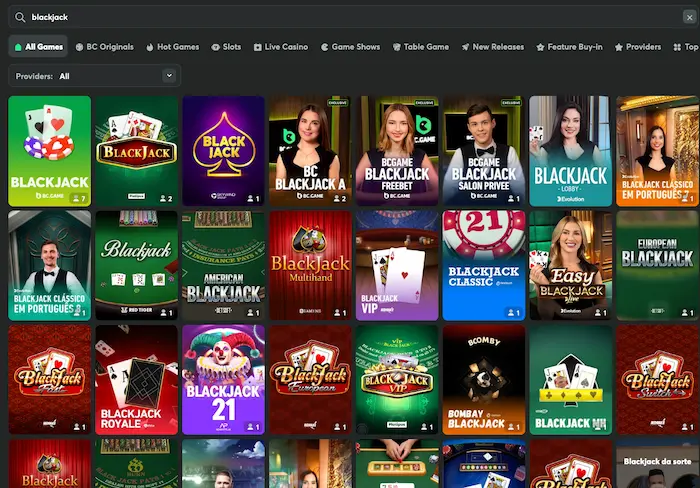Viewport: 700px width, 488px height.
Task: Open the purple spade Black Jack game
Action: tap(223, 151)
